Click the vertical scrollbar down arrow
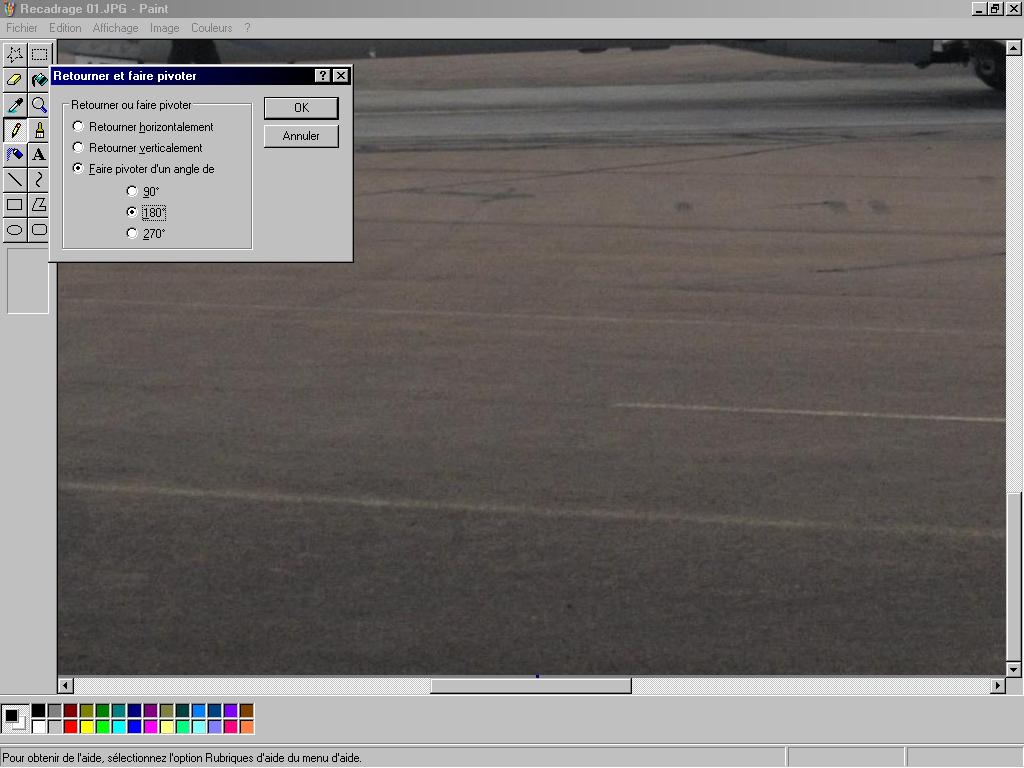Viewport: 1024px width, 768px height. (1014, 669)
